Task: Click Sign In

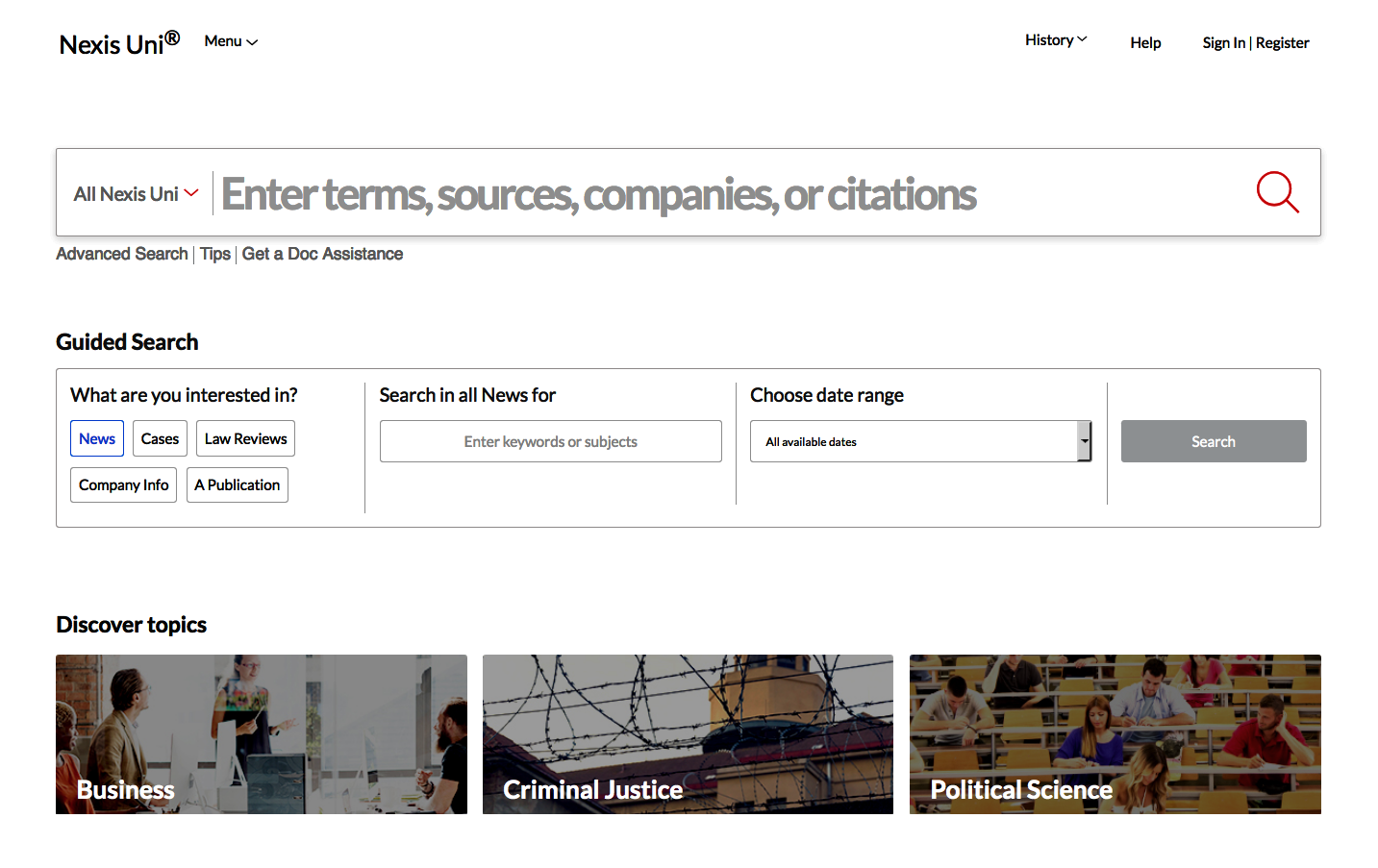Action: click(1223, 42)
